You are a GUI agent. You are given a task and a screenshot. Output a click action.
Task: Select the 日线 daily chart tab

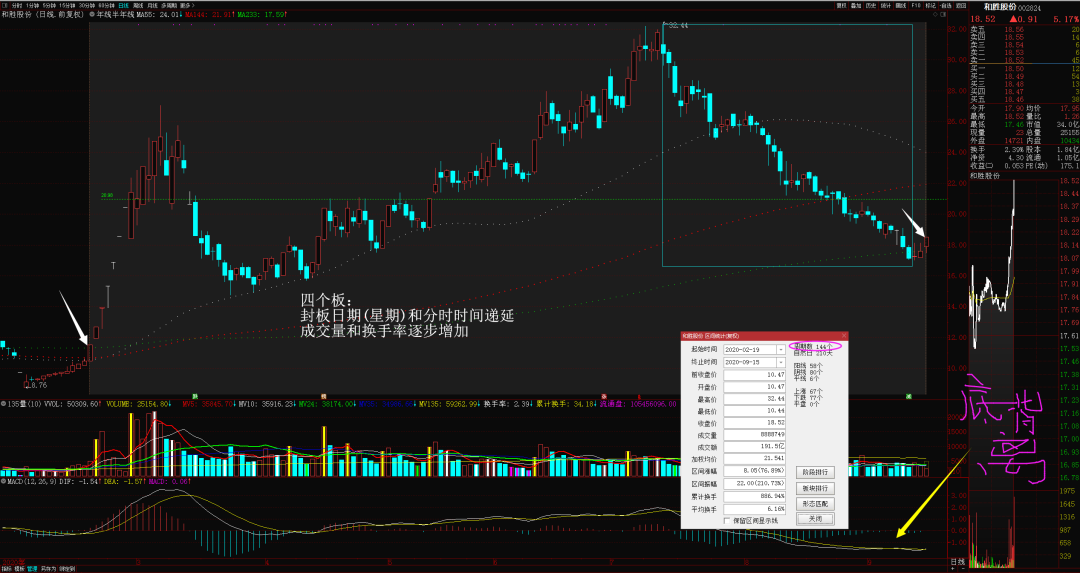tap(123, 6)
